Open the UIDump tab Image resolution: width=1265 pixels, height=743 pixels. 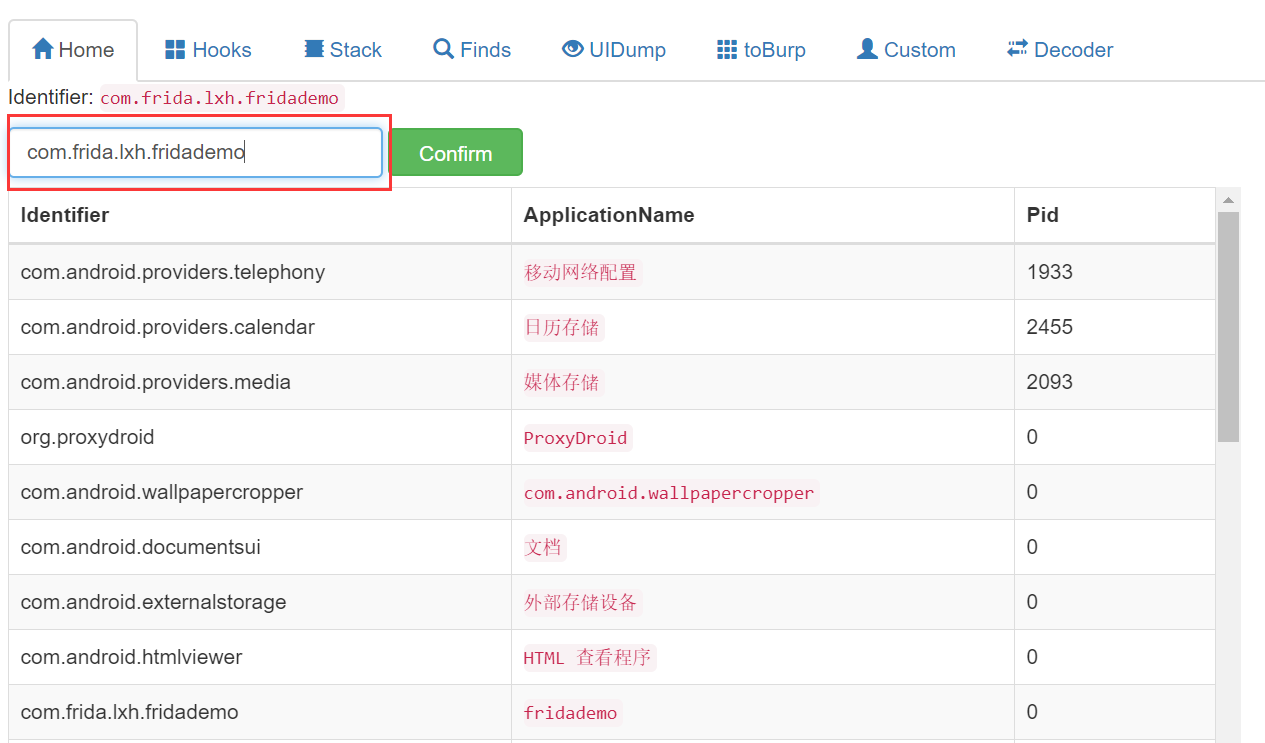[614, 50]
